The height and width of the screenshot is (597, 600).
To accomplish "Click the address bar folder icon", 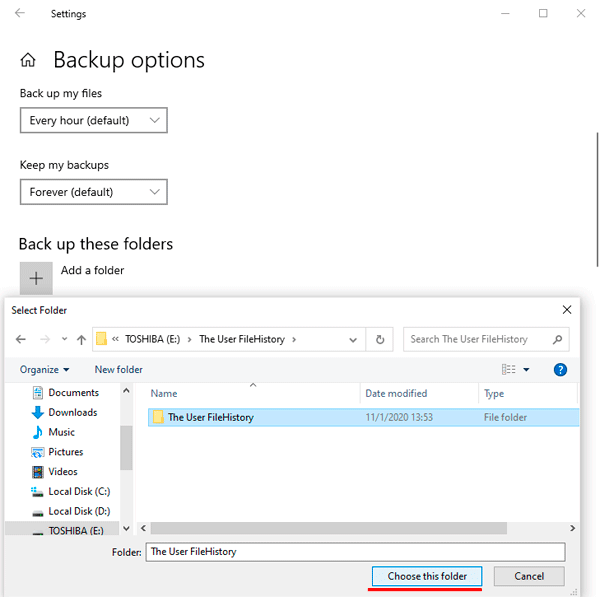I will pyautogui.click(x=101, y=339).
